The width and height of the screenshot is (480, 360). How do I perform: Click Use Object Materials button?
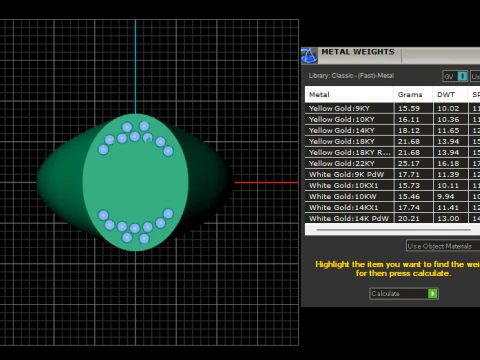[x=443, y=246]
